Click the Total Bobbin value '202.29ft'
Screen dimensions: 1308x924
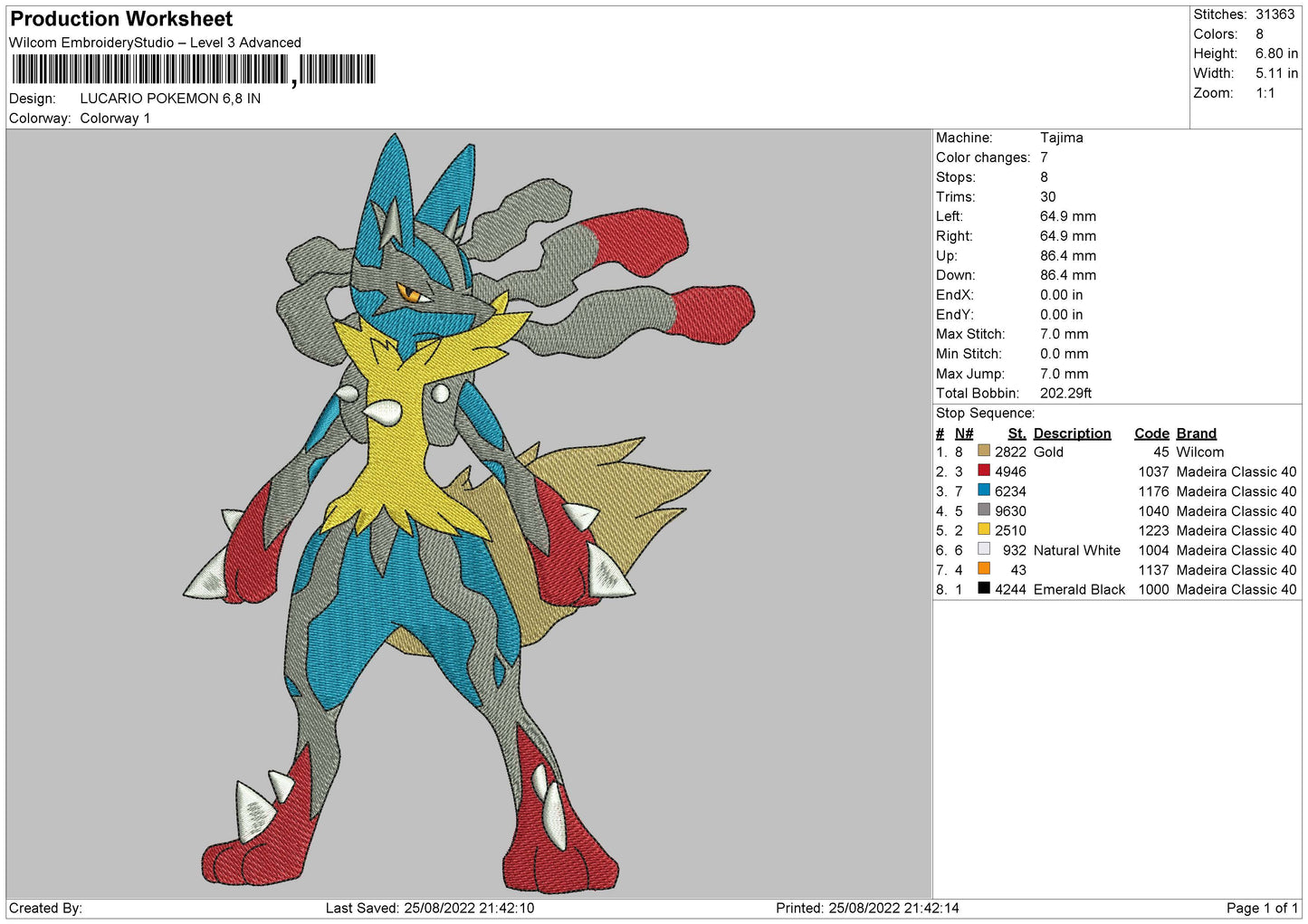tap(1065, 394)
